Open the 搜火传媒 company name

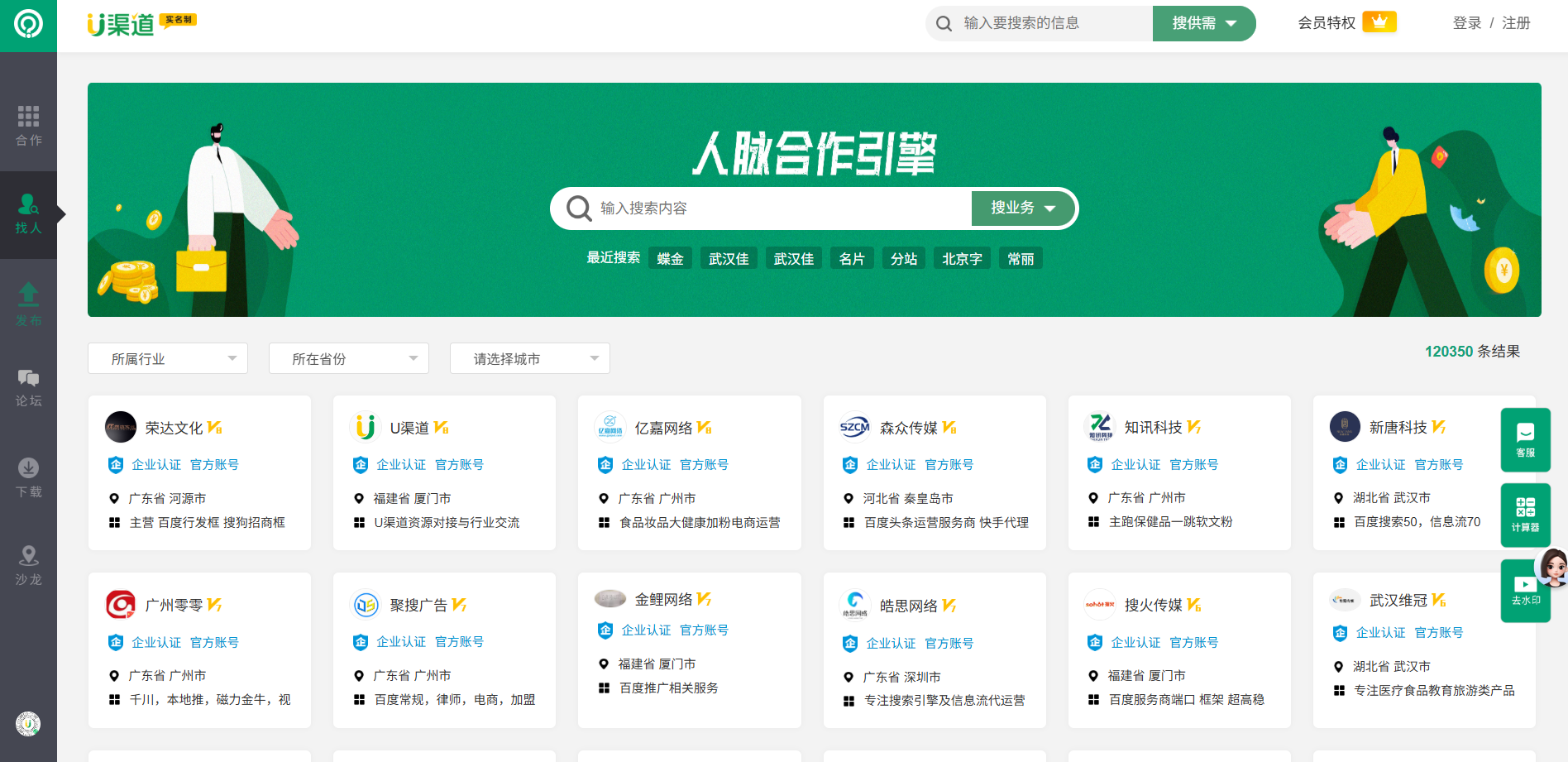[1153, 606]
